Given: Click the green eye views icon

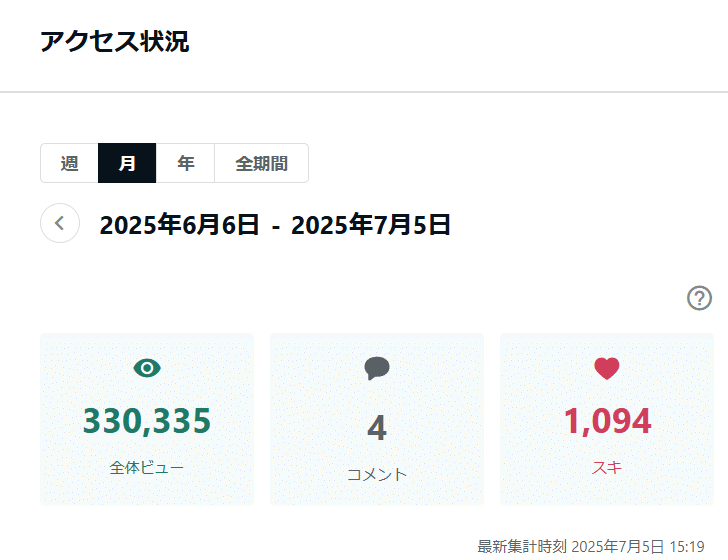Looking at the screenshot, I should (x=147, y=368).
